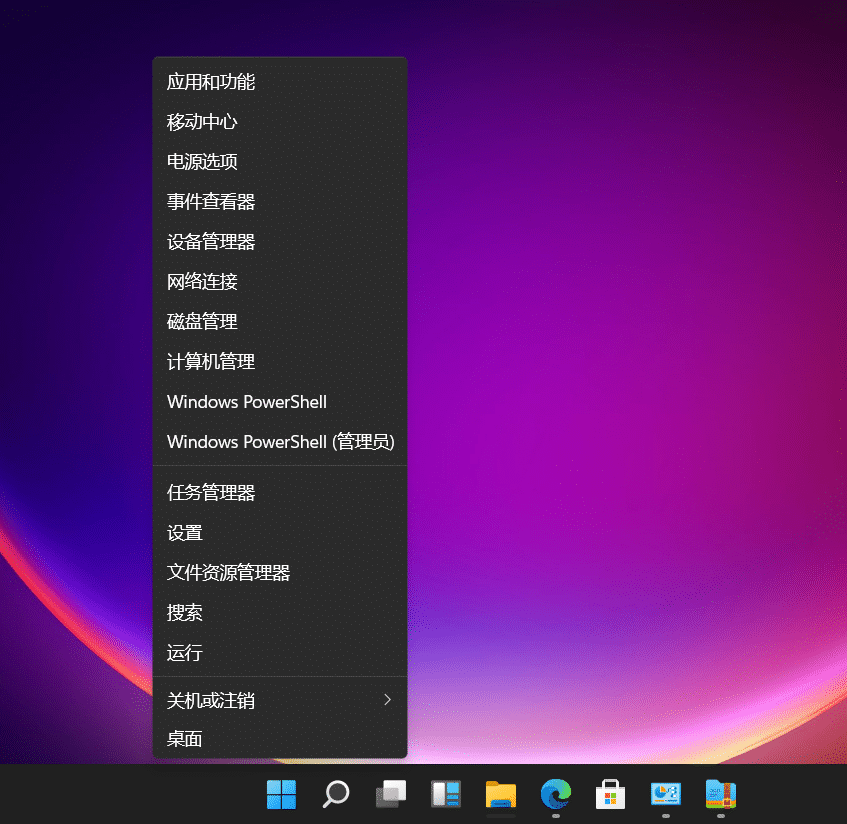Launch File Explorer from the taskbar
Screen dimensions: 847x824
coord(501,794)
